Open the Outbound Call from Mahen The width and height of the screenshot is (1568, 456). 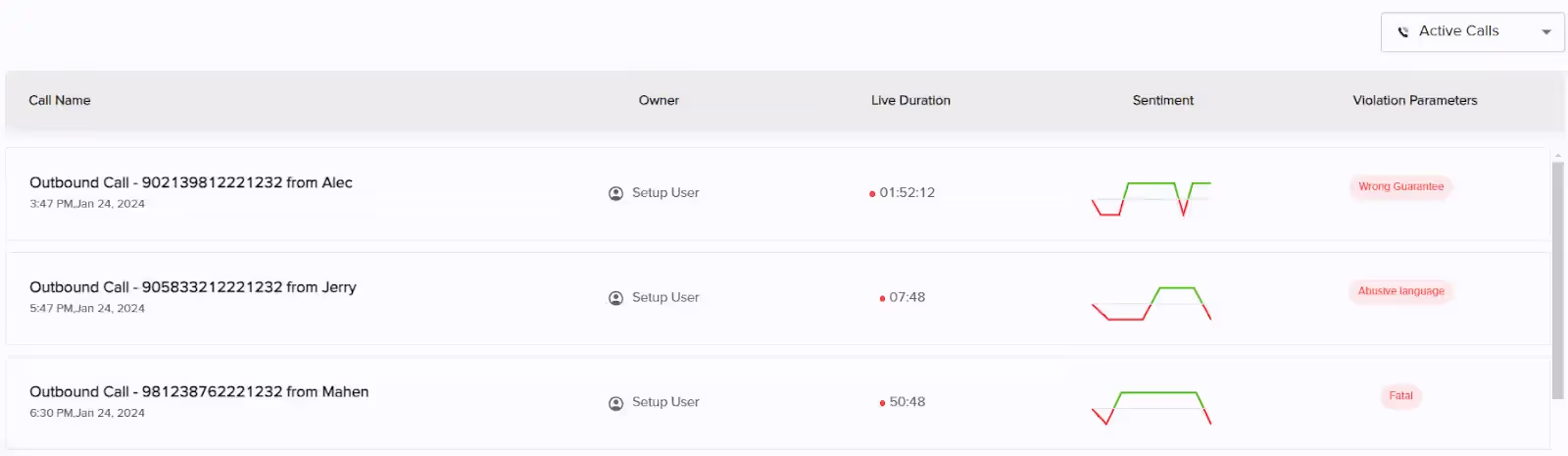point(199,391)
